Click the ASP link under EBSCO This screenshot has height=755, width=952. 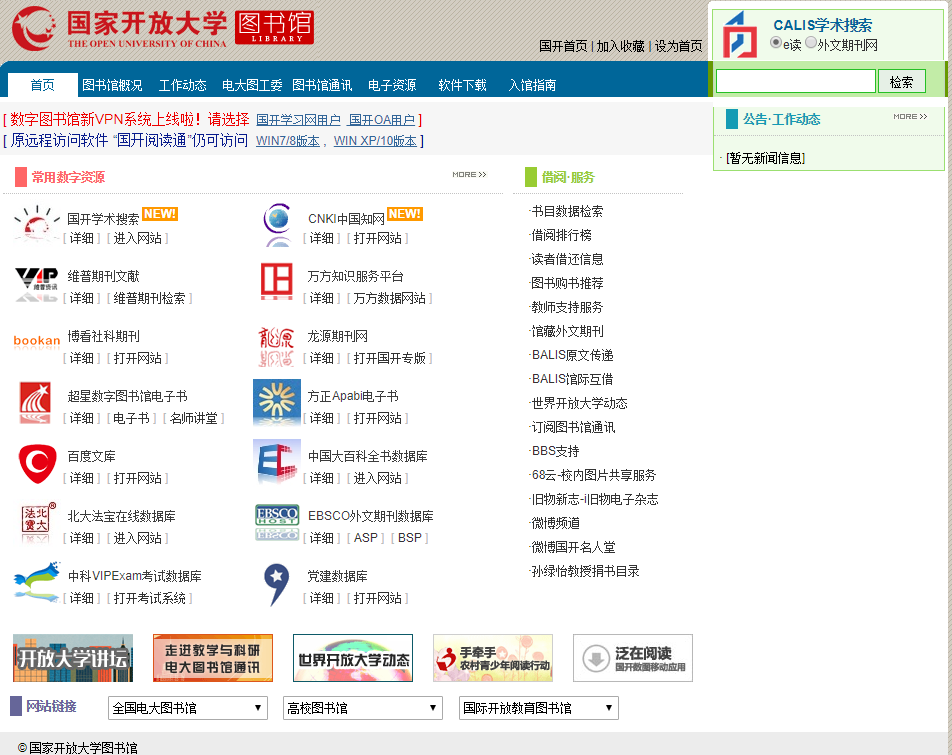tap(366, 538)
